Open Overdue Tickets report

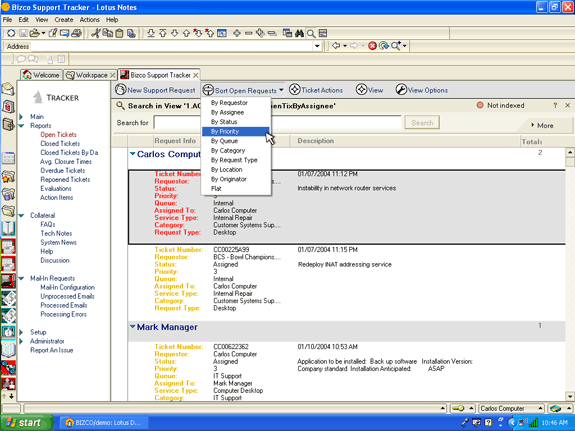pos(63,171)
